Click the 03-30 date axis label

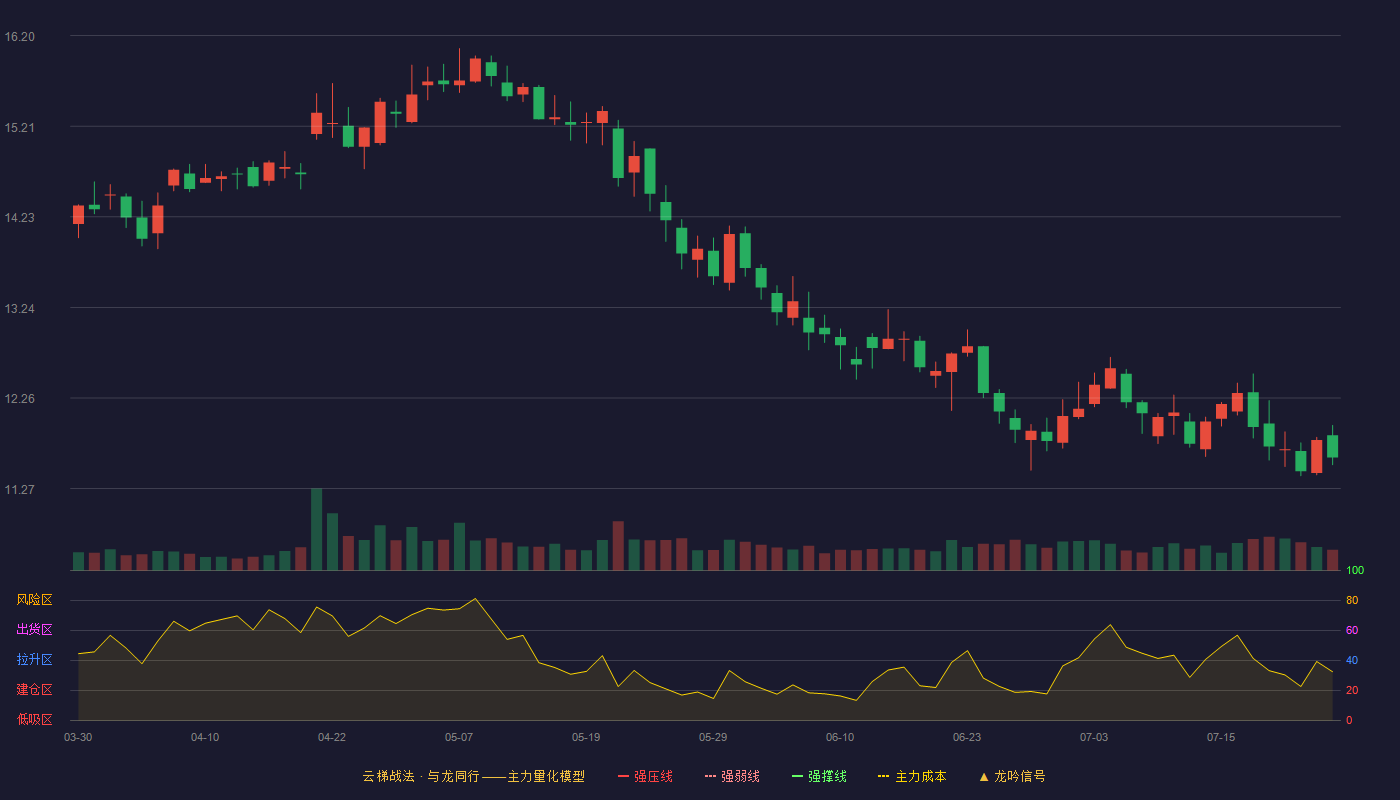pyautogui.click(x=78, y=737)
